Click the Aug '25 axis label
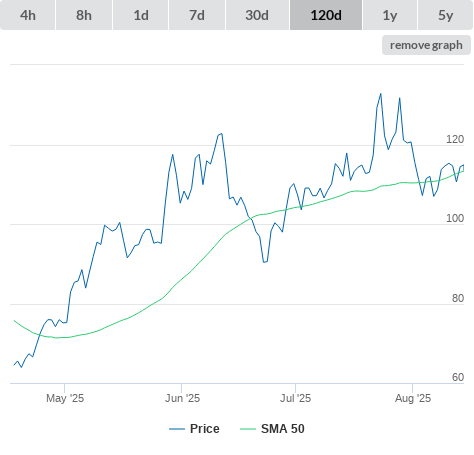 coord(413,398)
